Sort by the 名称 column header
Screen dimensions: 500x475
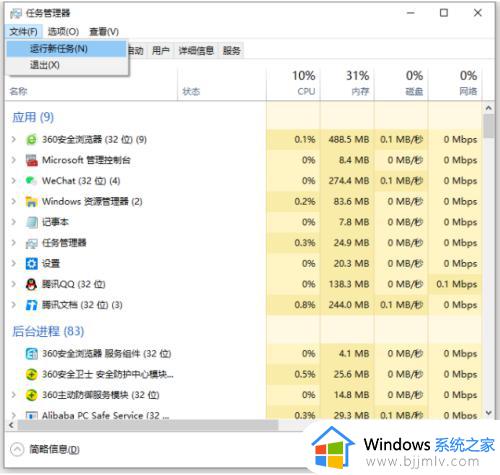click(91, 83)
